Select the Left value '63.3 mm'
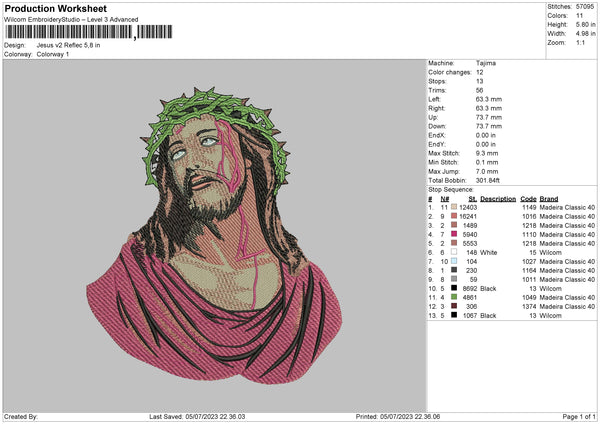Viewport: 600px width, 424px height. tap(489, 99)
